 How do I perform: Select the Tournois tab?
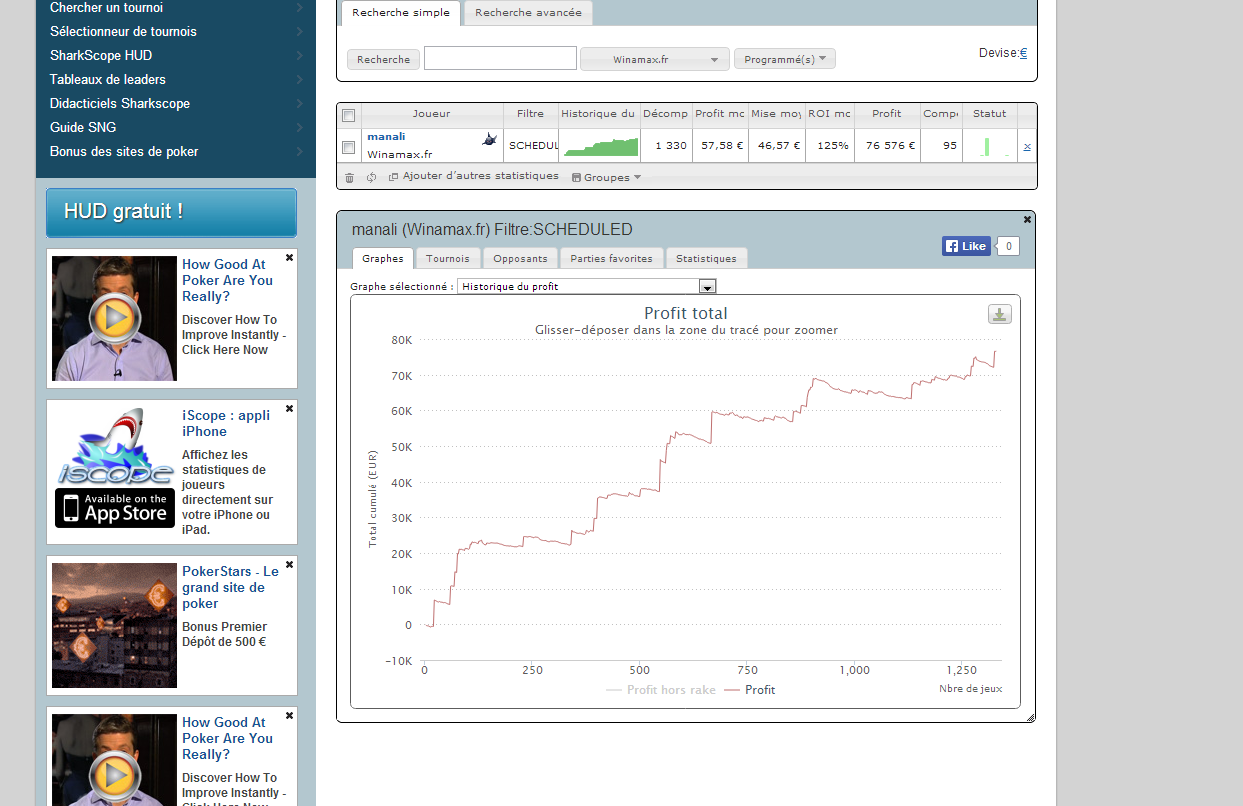click(448, 258)
